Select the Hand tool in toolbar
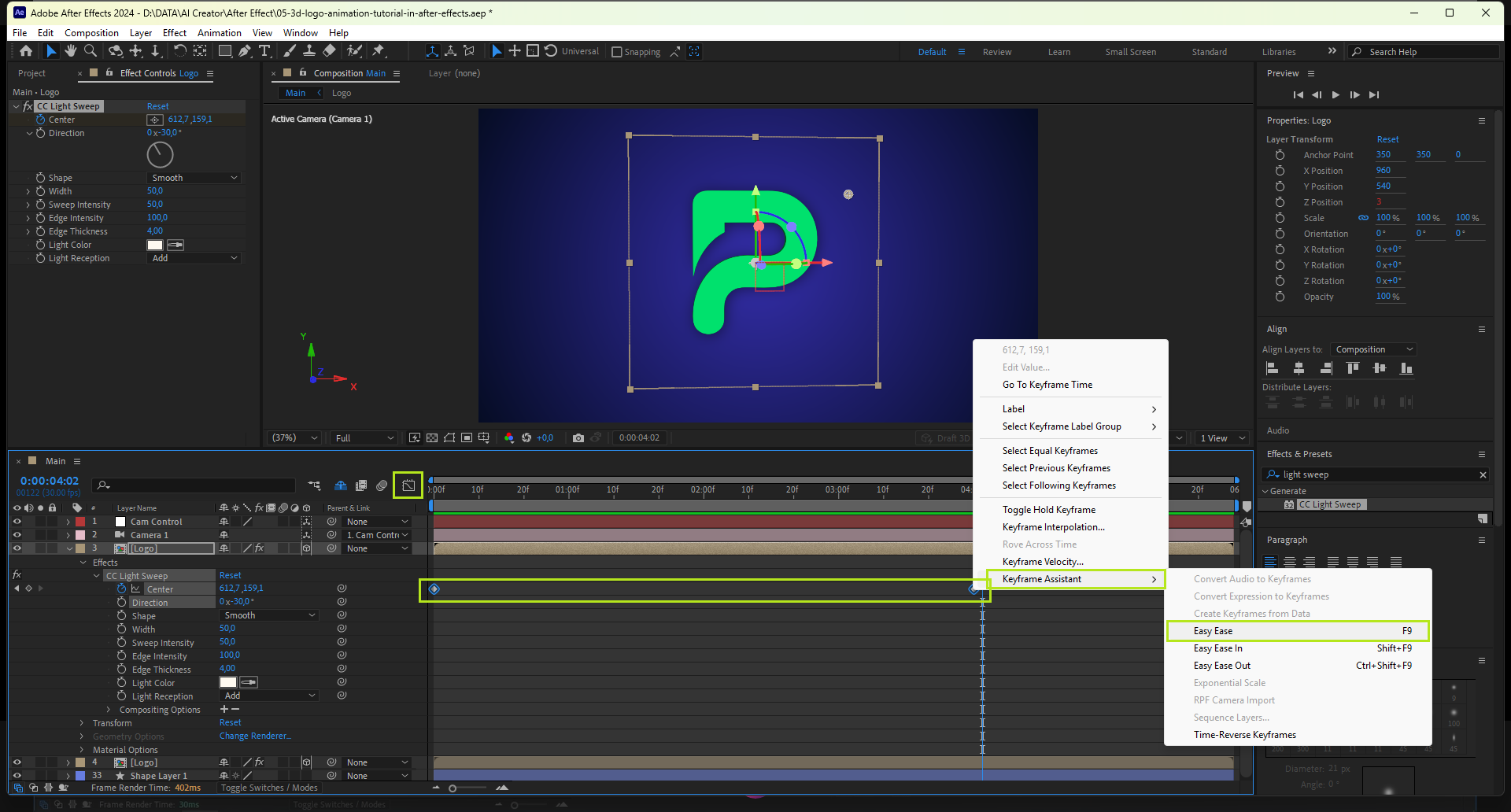This screenshot has height=812, width=1511. point(71,51)
